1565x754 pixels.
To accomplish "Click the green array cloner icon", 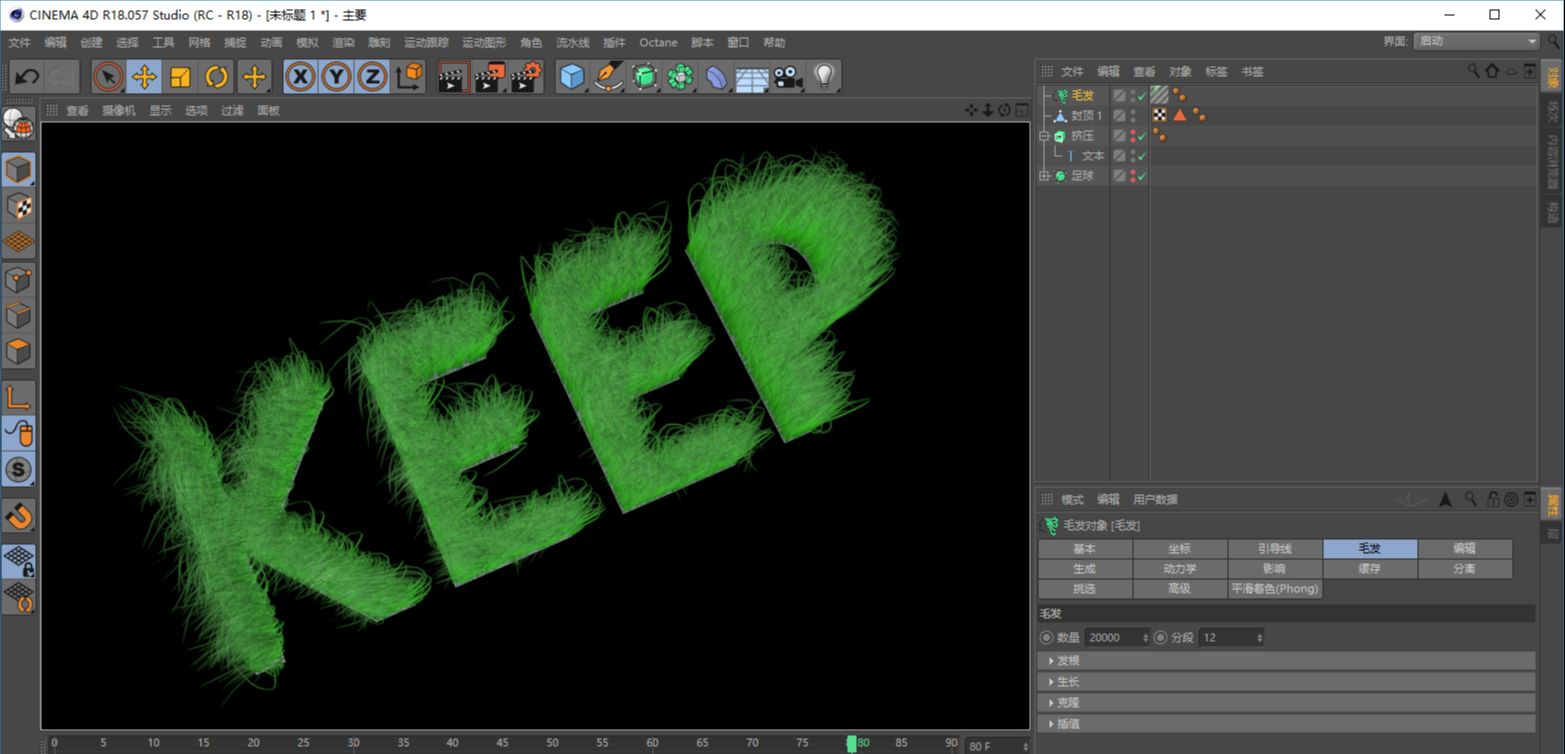I will pyautogui.click(x=680, y=77).
